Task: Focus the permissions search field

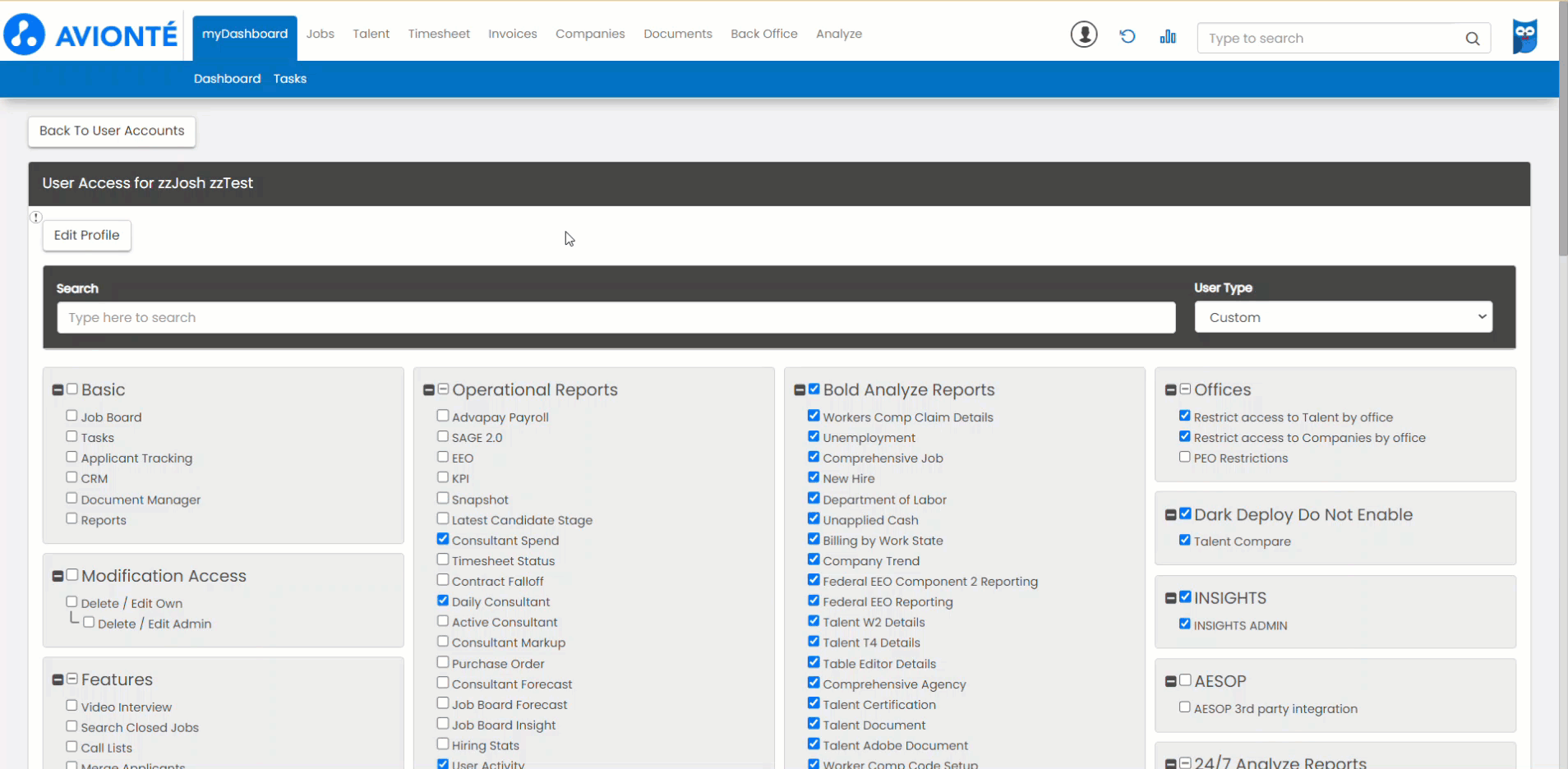Action: coord(616,318)
